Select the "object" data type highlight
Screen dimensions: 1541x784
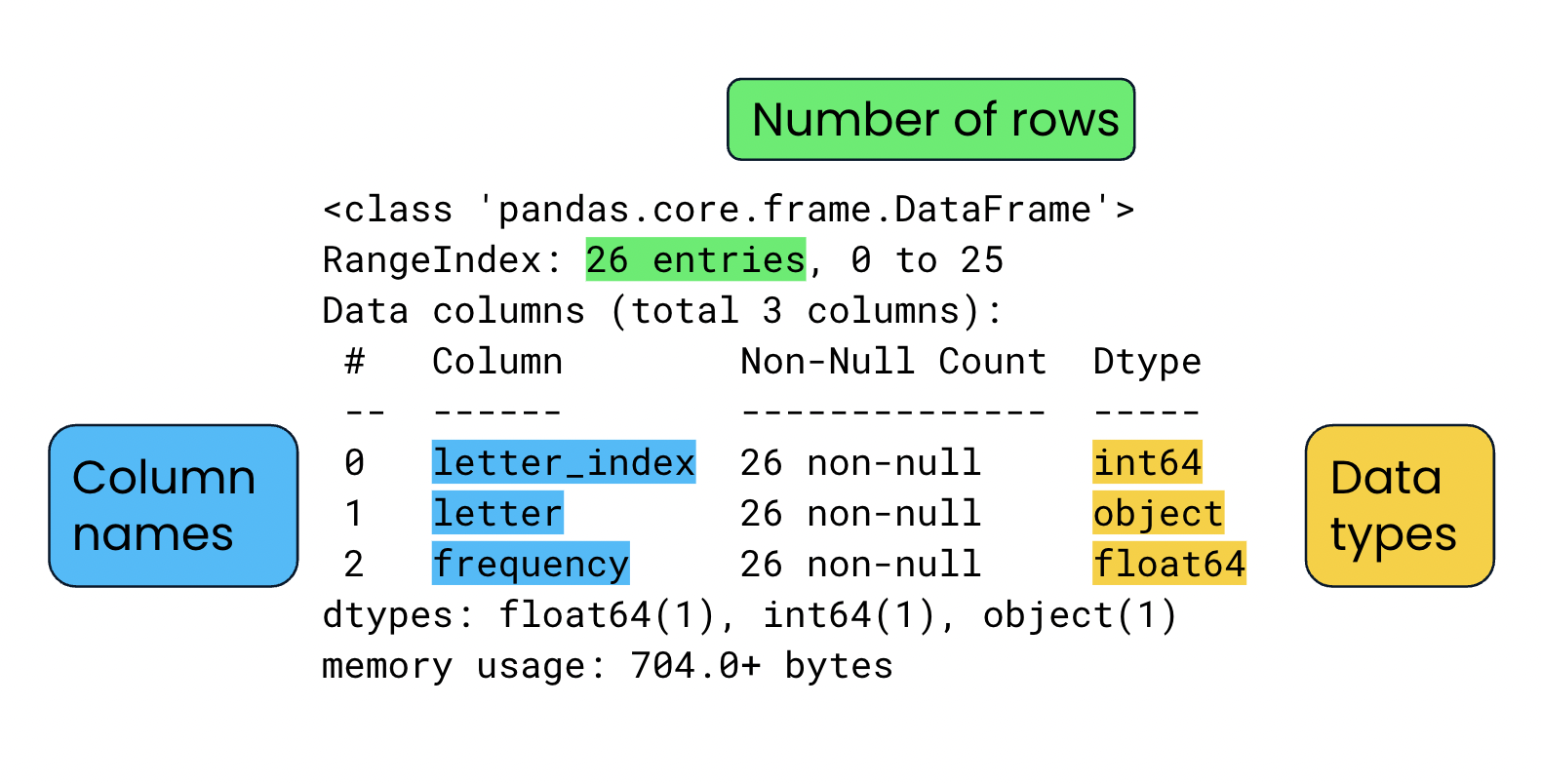click(1158, 513)
